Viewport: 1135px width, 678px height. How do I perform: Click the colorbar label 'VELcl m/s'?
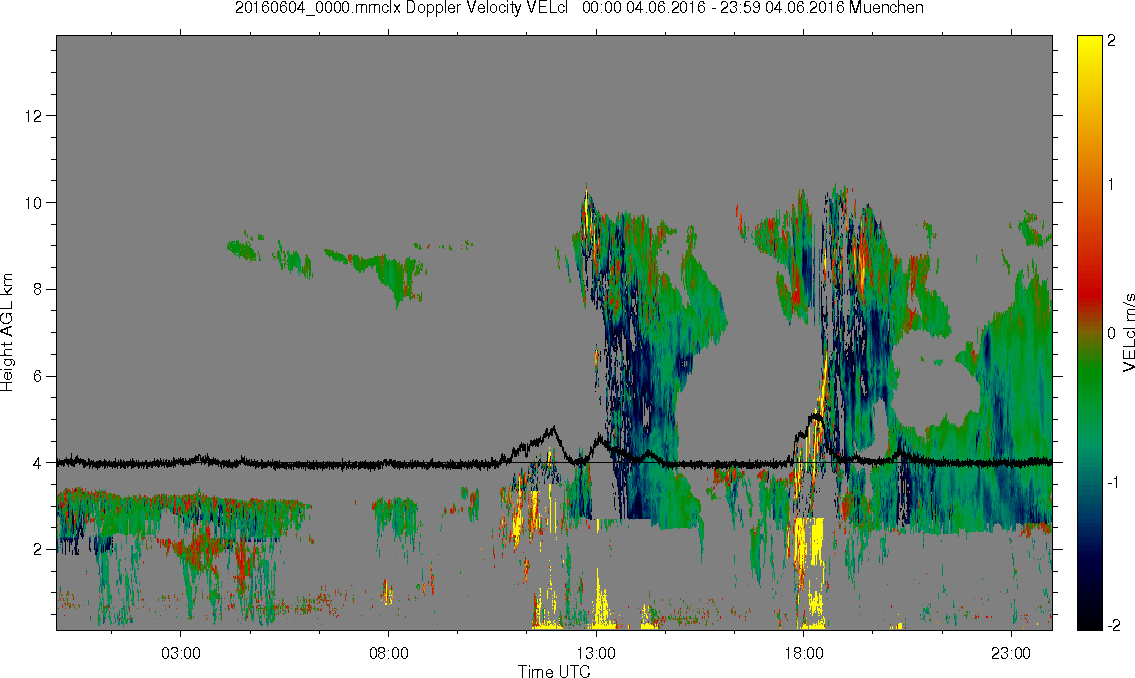pyautogui.click(x=1127, y=333)
